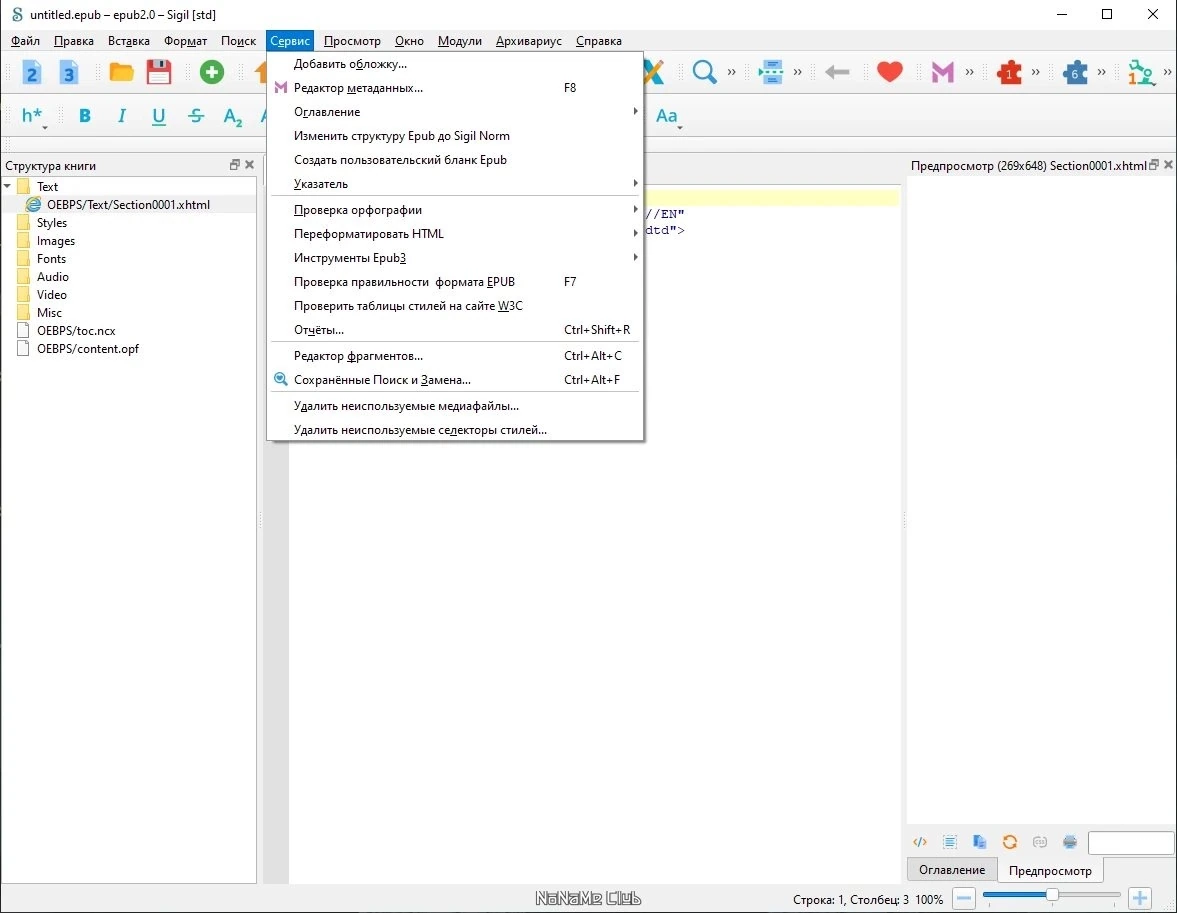Image resolution: width=1177 pixels, height=913 pixels.
Task: Click the green Add new file icon
Action: pos(212,72)
